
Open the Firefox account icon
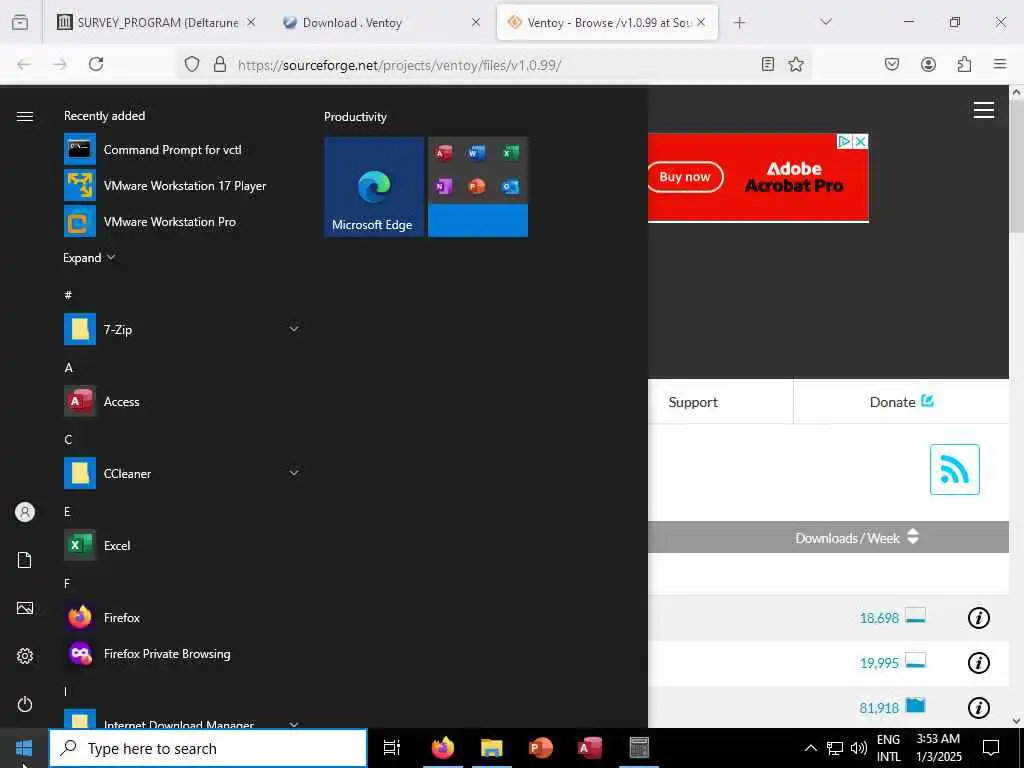[x=928, y=64]
